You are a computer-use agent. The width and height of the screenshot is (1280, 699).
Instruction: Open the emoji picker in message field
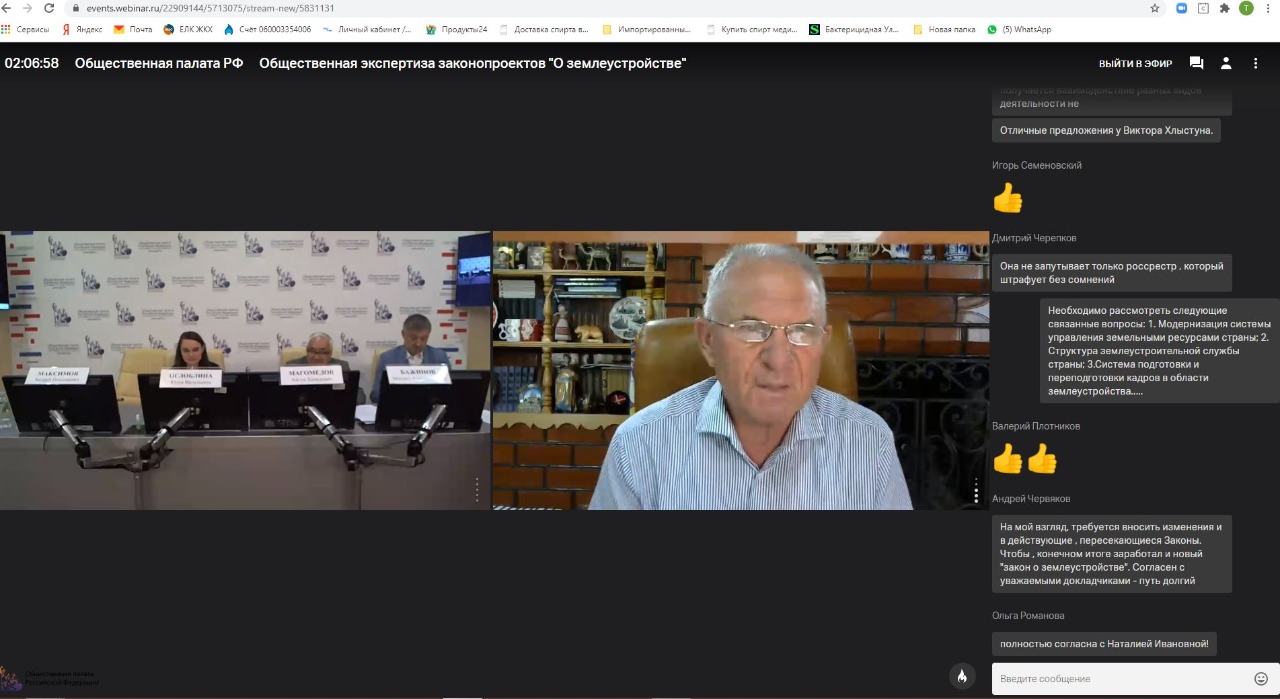point(1261,679)
